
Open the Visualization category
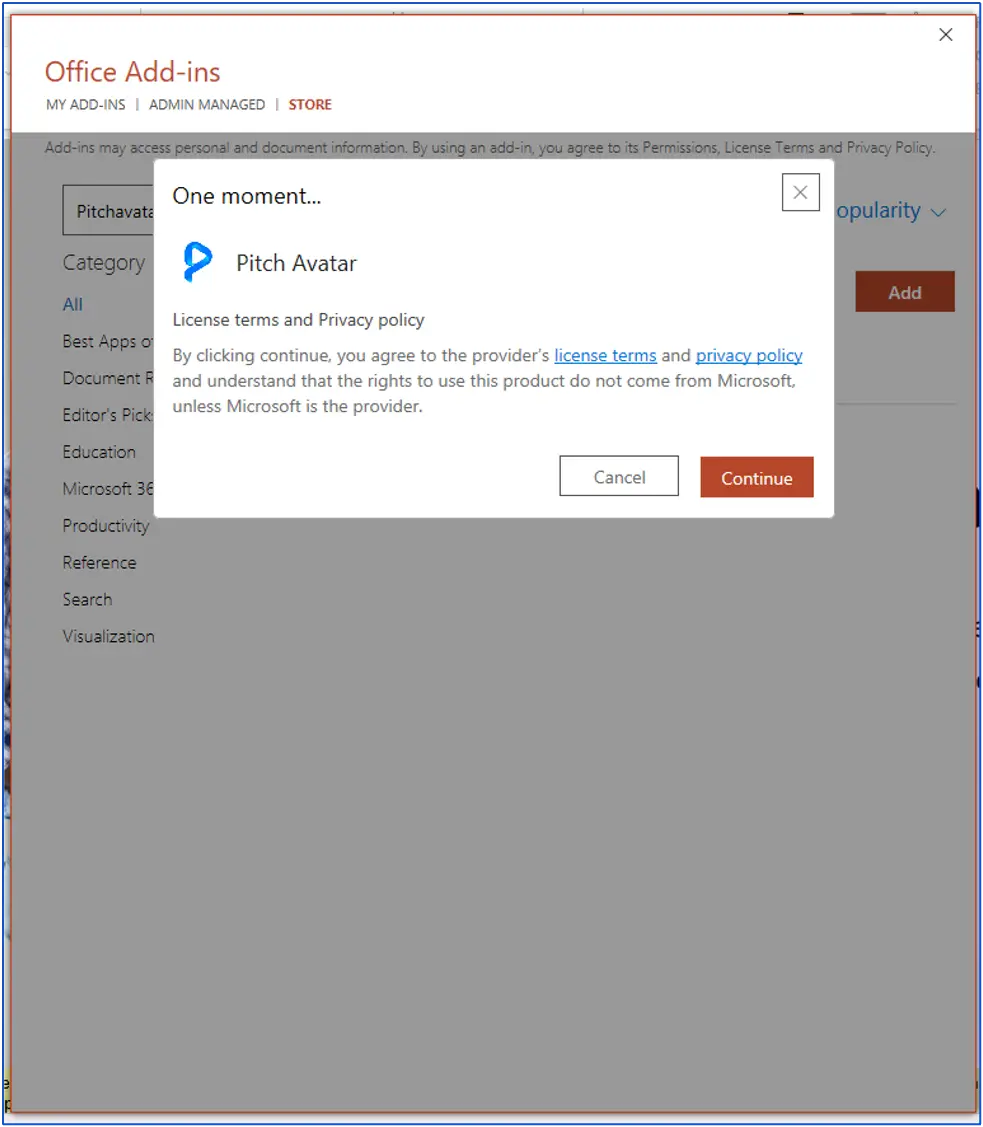point(108,636)
